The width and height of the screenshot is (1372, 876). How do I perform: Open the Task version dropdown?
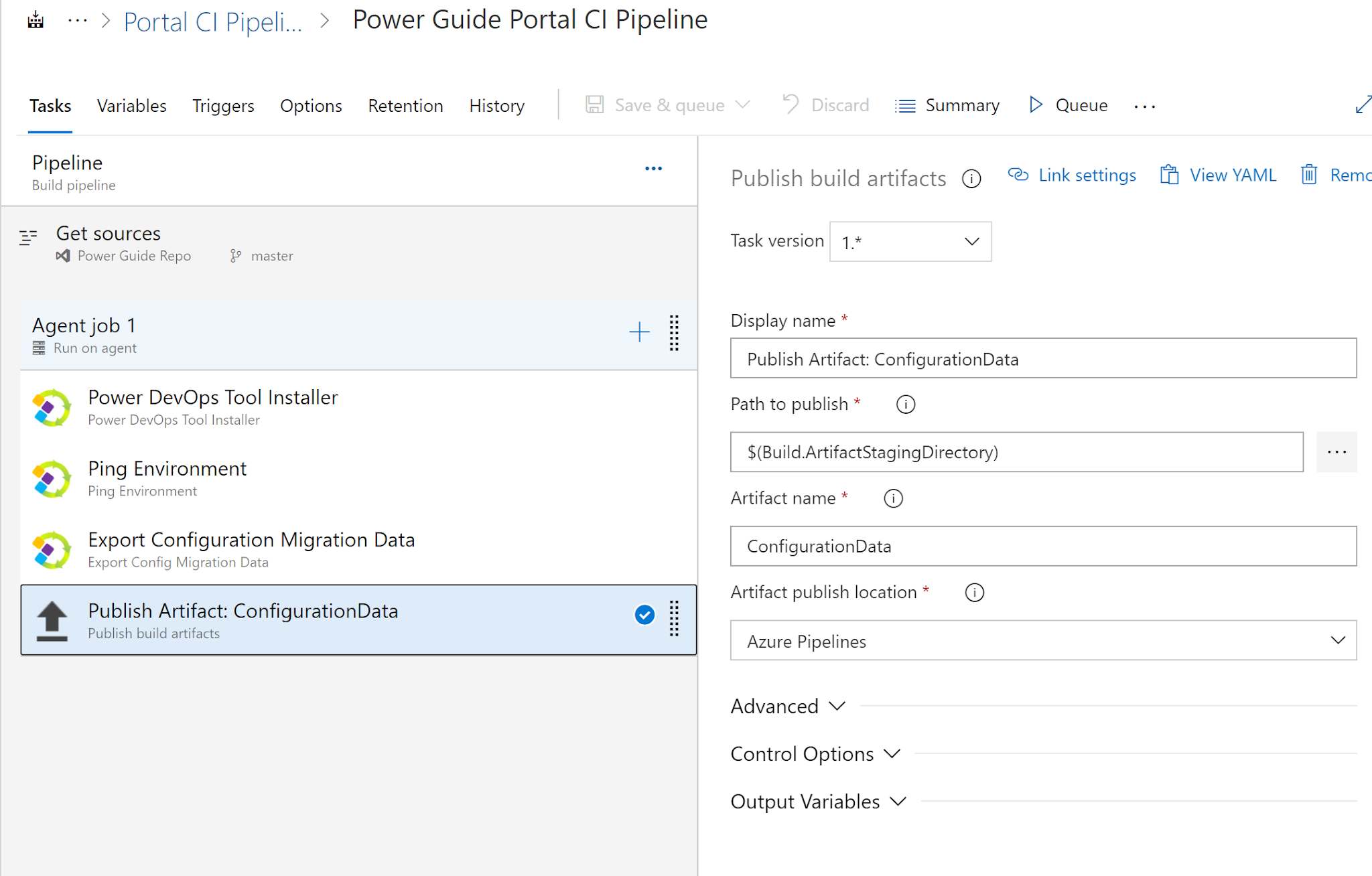910,242
